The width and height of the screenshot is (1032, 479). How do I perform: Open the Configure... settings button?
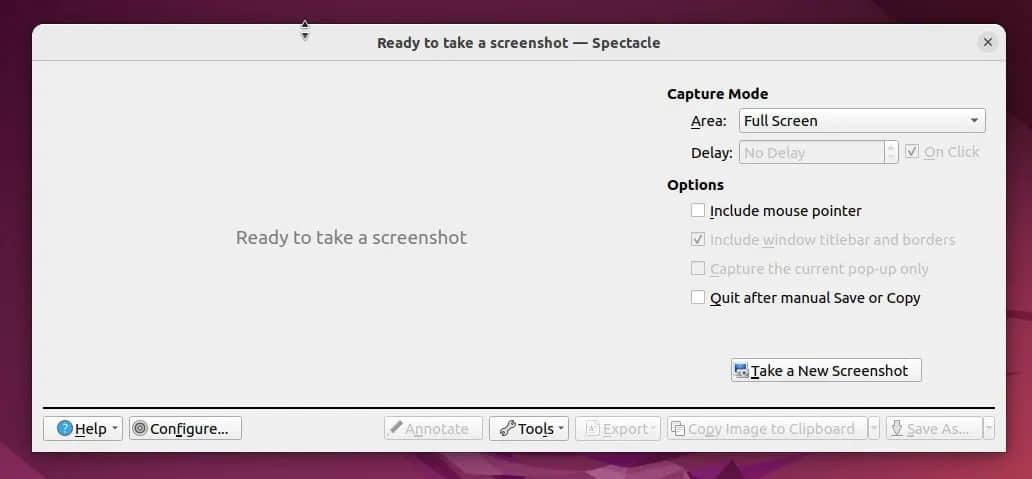point(186,429)
